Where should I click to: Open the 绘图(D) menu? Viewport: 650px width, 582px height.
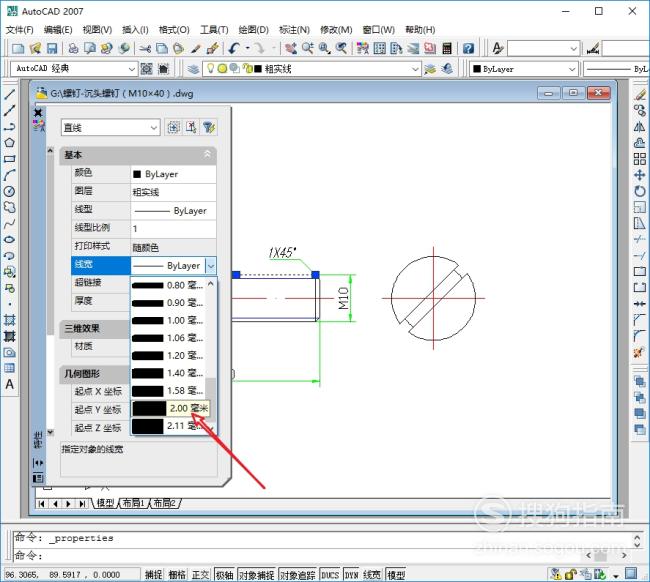(x=253, y=30)
